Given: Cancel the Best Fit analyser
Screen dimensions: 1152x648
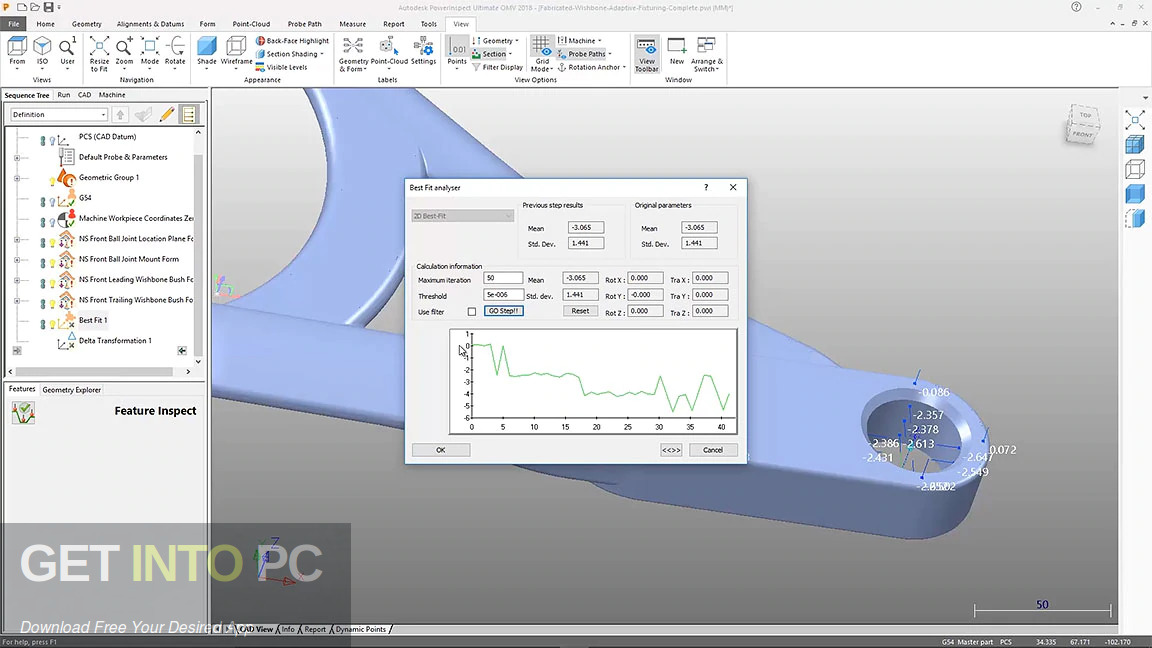Looking at the screenshot, I should pyautogui.click(x=713, y=450).
